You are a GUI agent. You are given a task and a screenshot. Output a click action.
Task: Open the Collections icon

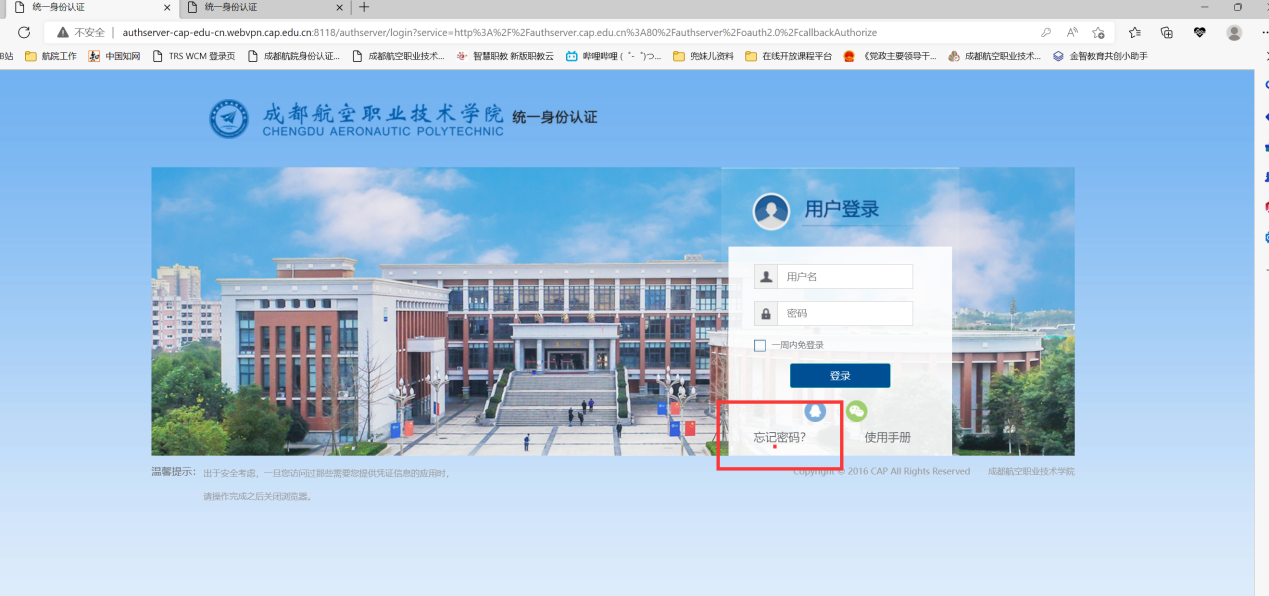click(x=1167, y=32)
